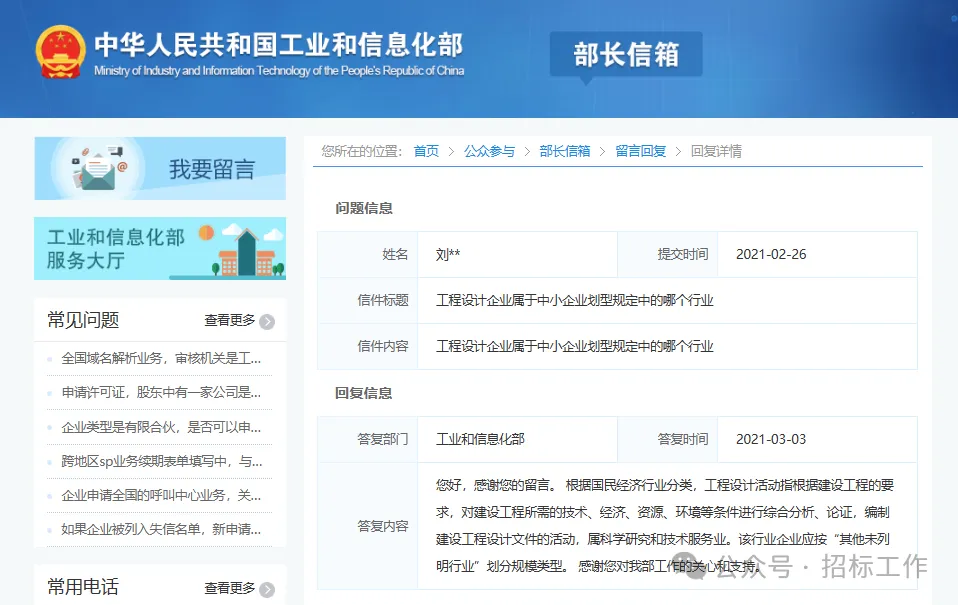Open the 工业和信息化部服务大厅 banner
This screenshot has width=958, height=605.
coord(160,249)
